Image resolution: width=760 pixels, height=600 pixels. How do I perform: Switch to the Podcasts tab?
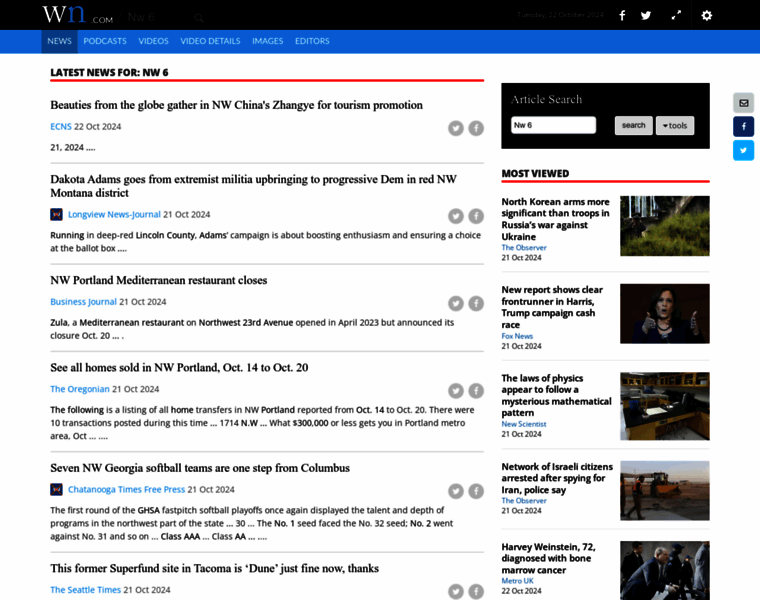(105, 41)
